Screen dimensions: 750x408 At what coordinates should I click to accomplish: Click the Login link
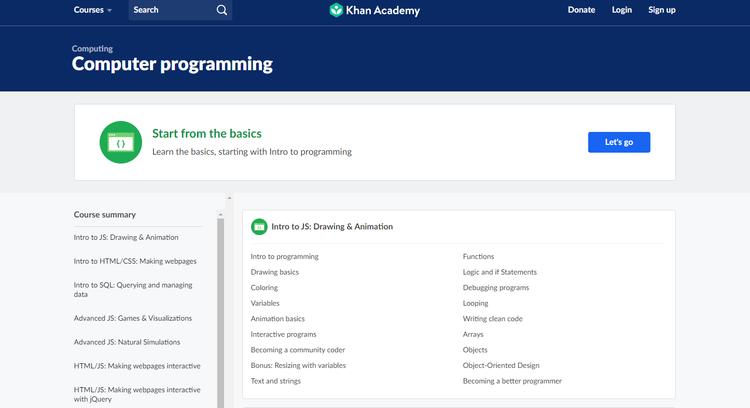click(622, 10)
